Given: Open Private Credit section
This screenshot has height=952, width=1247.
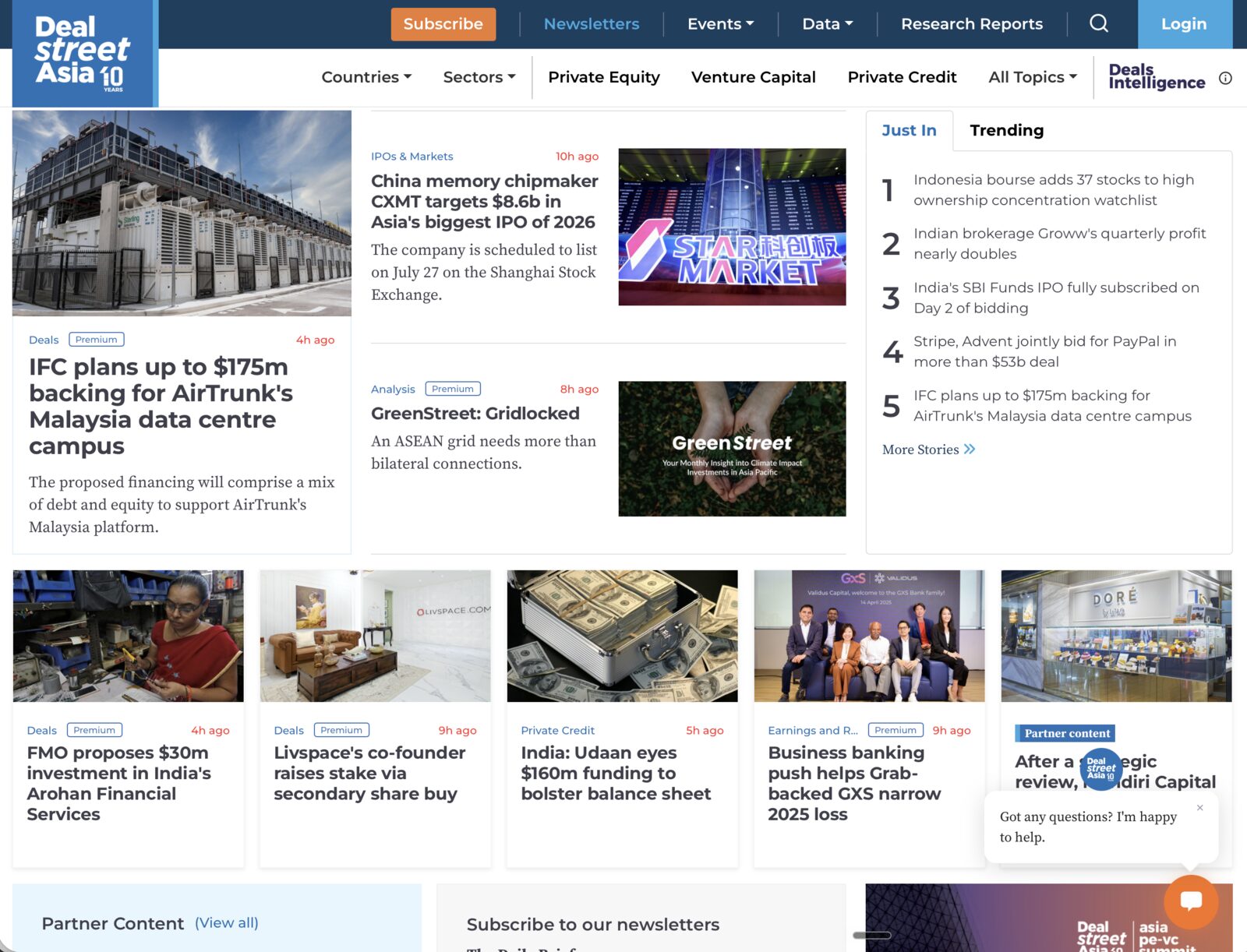Looking at the screenshot, I should tap(902, 77).
